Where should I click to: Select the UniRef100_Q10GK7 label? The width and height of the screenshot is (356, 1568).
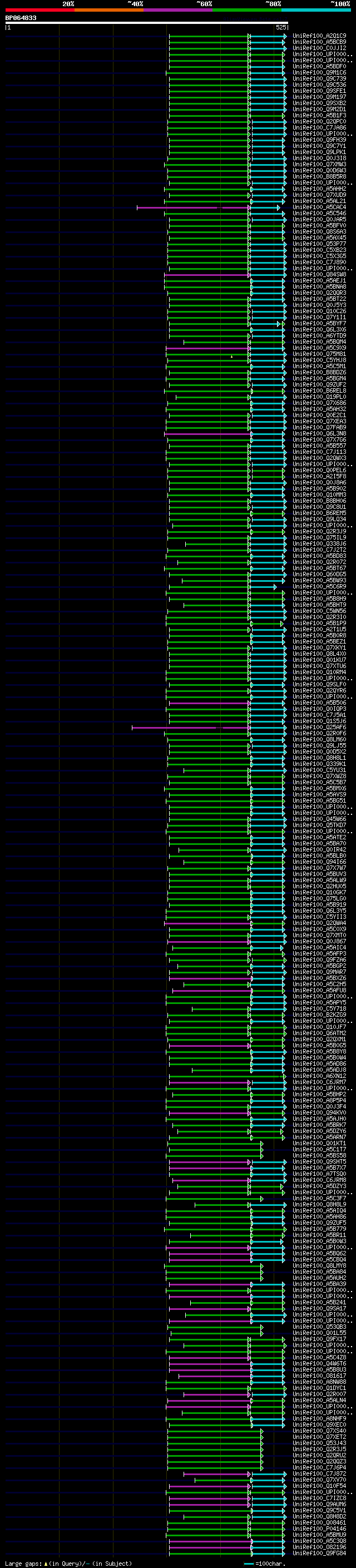click(x=319, y=892)
